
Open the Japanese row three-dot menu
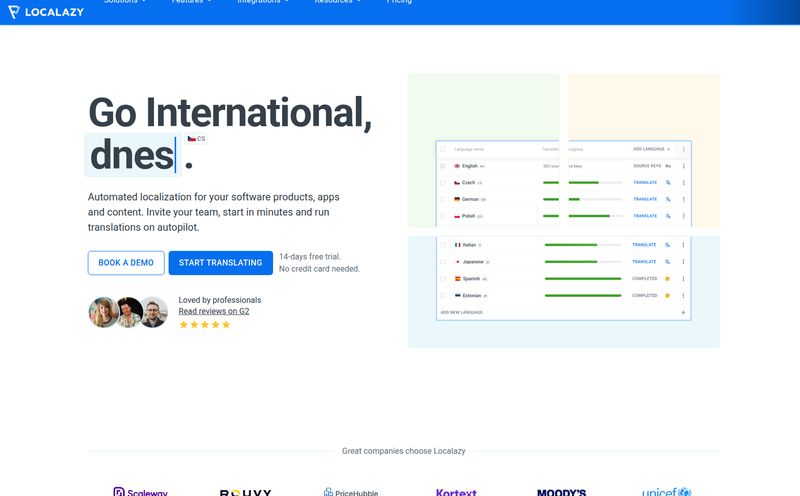[x=683, y=262]
